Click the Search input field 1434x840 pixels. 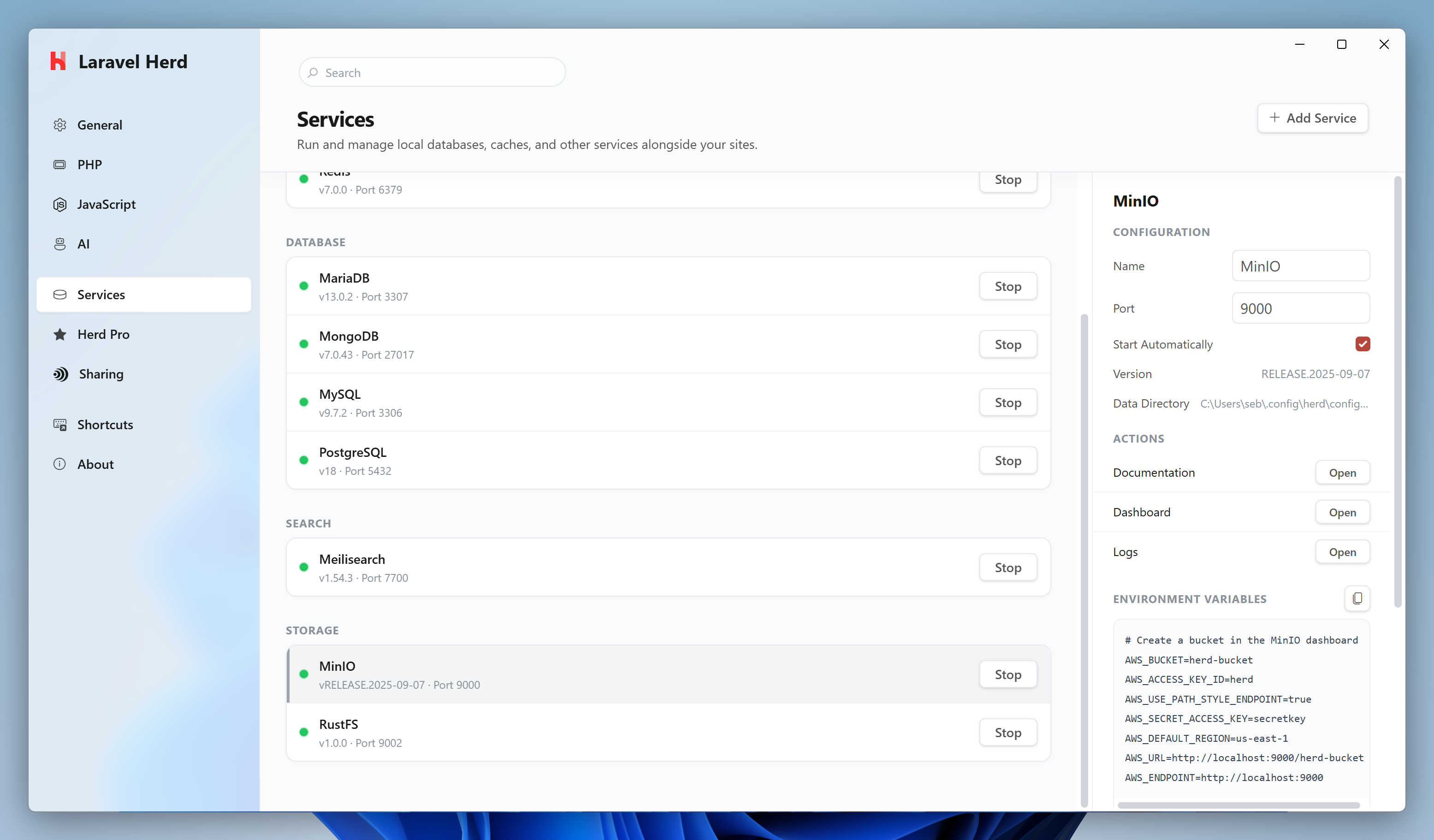(x=432, y=72)
